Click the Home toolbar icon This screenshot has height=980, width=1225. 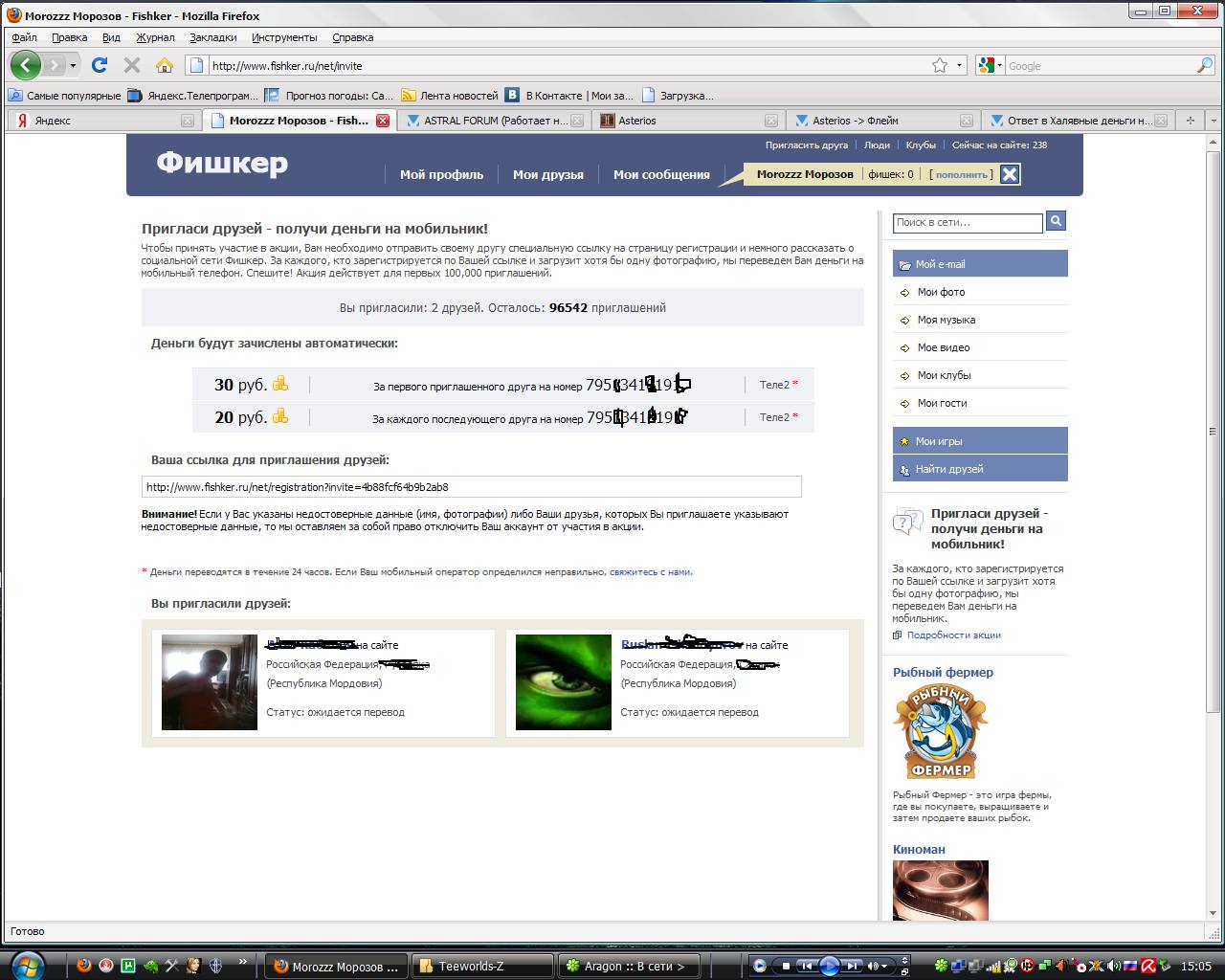pos(165,65)
